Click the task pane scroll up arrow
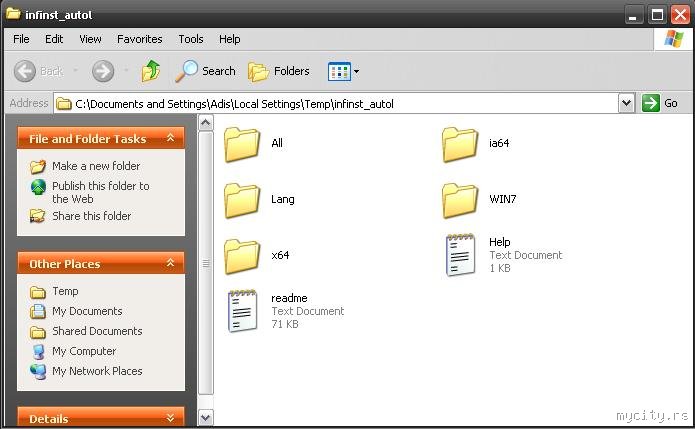 point(206,122)
